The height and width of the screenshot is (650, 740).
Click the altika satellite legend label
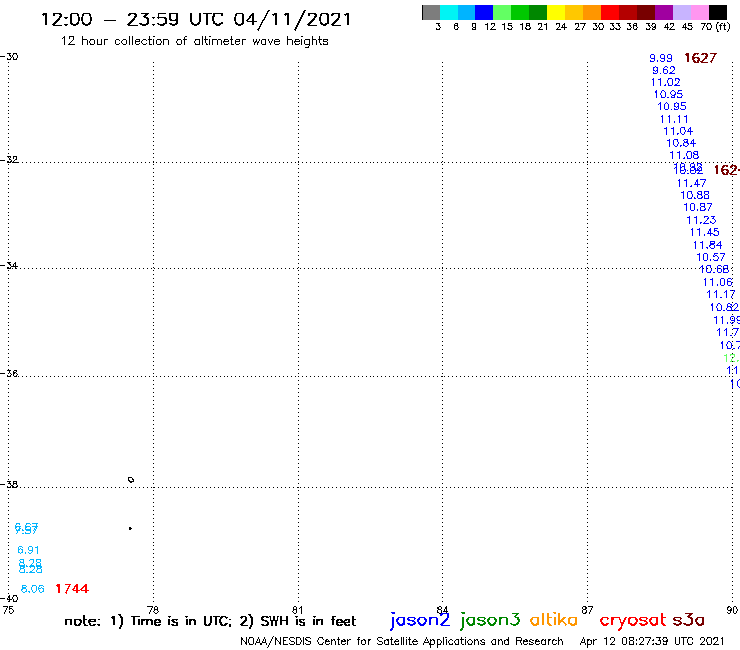click(x=553, y=620)
